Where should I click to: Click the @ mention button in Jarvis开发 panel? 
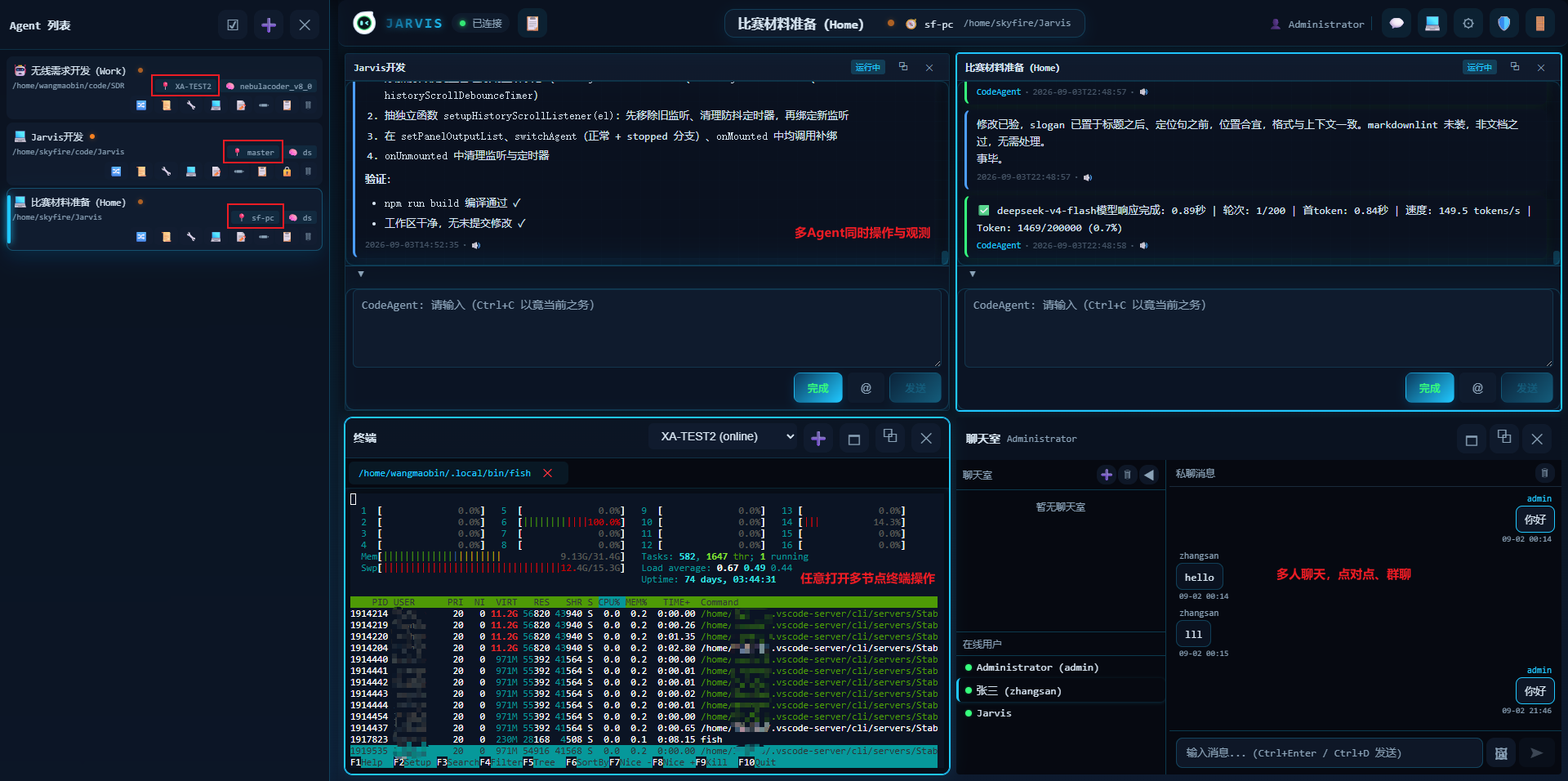click(866, 388)
